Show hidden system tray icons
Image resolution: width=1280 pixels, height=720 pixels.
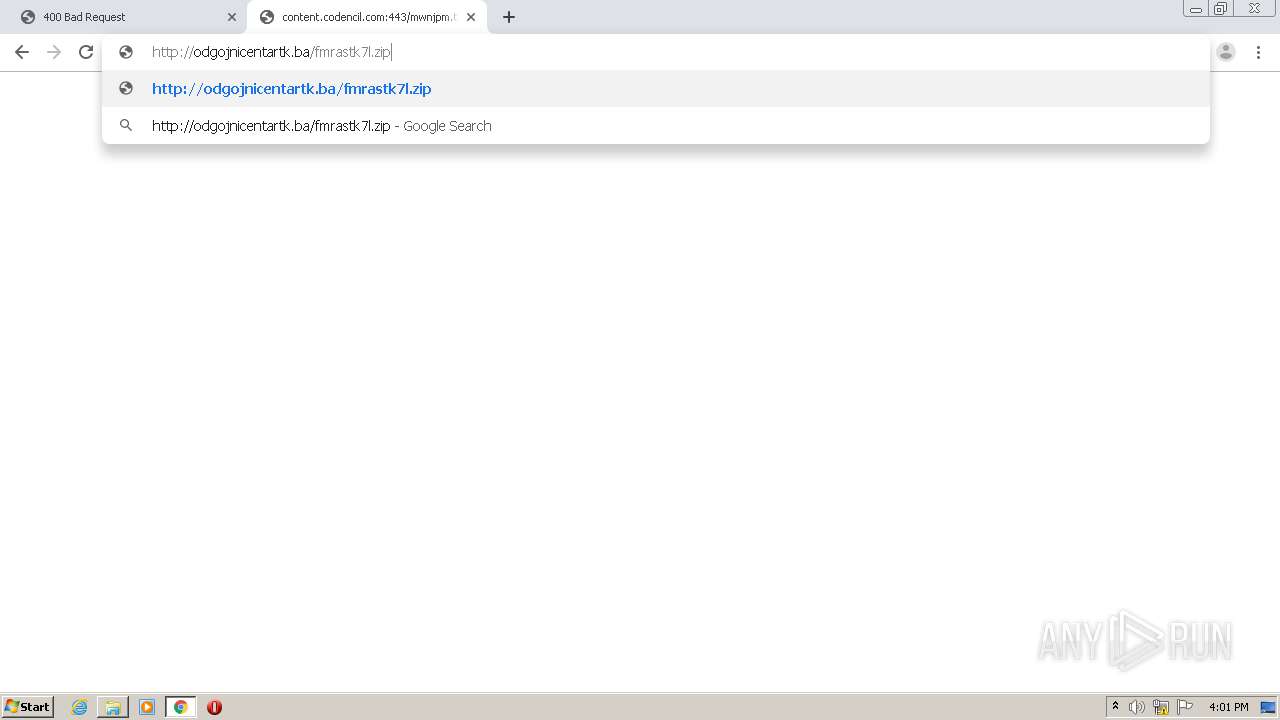pyautogui.click(x=1115, y=706)
